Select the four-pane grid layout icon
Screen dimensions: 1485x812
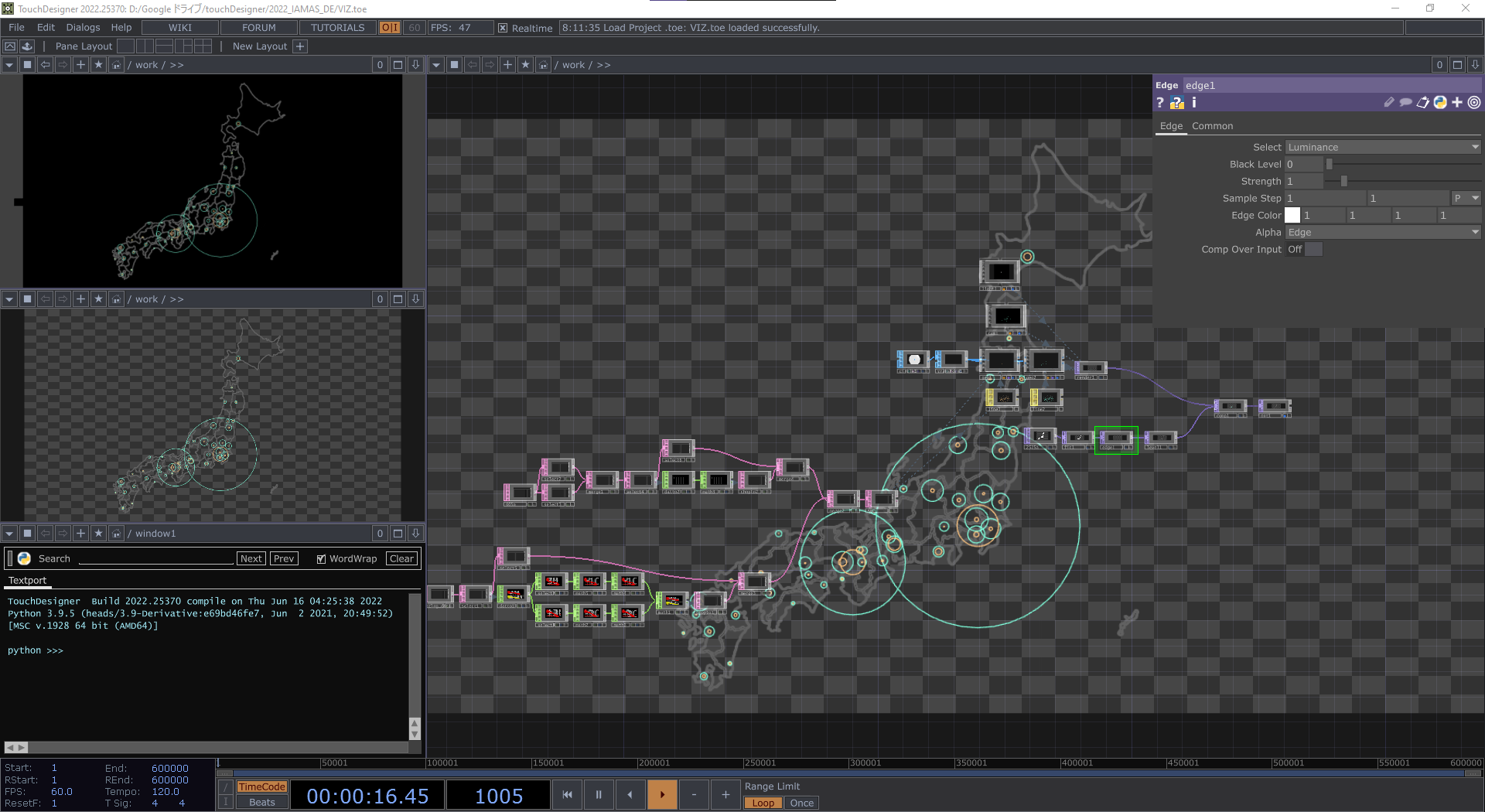click(x=203, y=46)
